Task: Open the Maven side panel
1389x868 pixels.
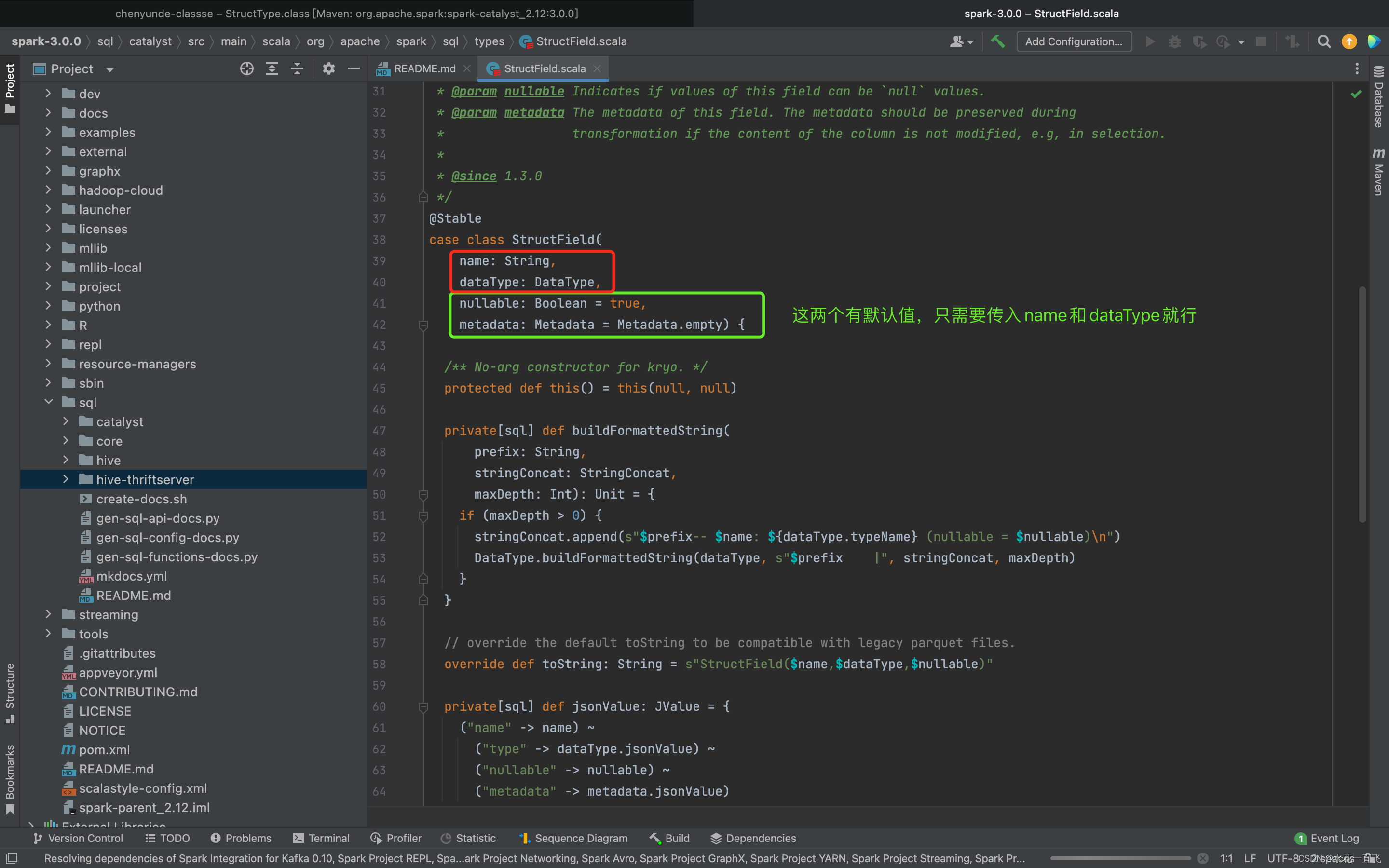Action: 1378,171
